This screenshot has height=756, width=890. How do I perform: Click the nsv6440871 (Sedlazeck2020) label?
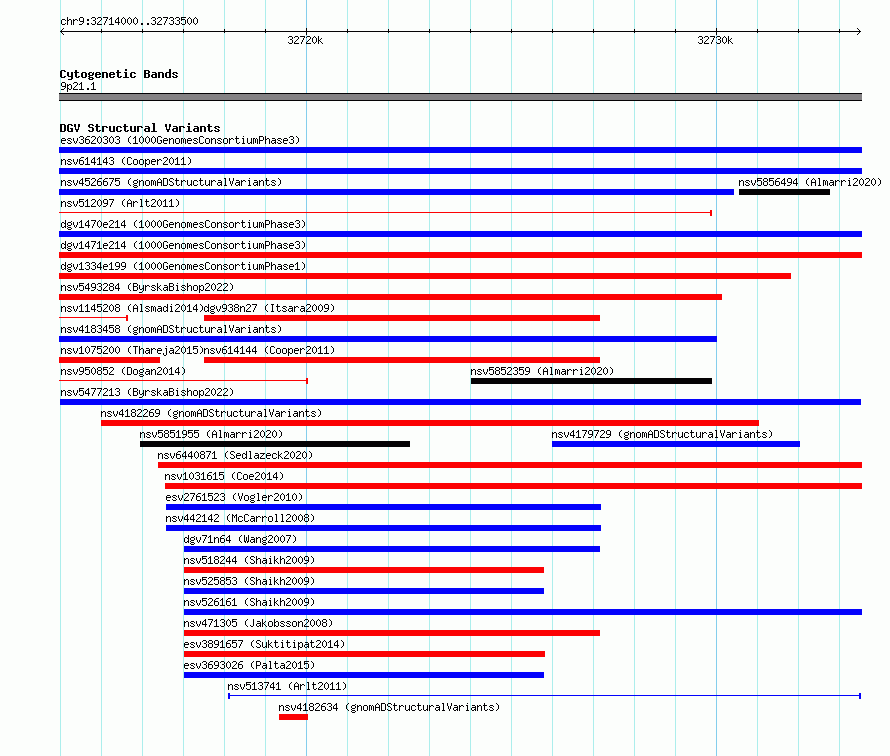(235, 455)
